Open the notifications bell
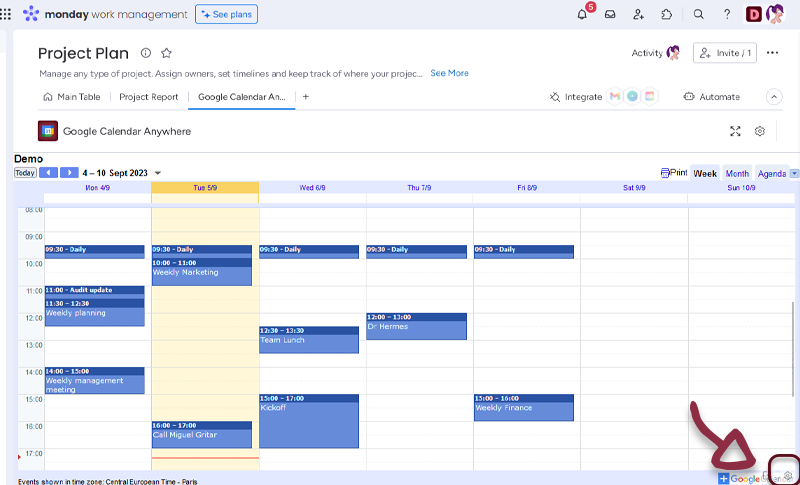The image size is (800, 485). click(583, 14)
